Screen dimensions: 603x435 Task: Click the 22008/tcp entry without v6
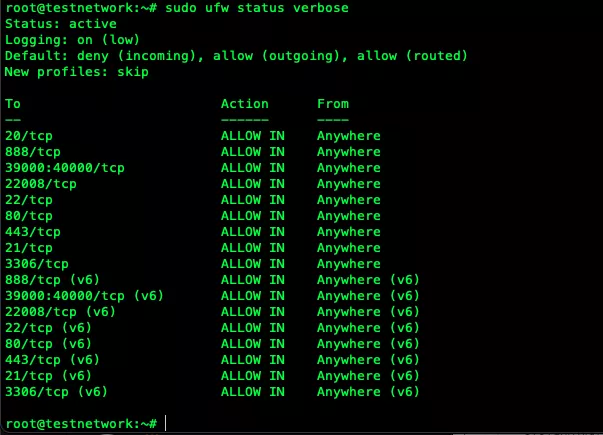click(41, 184)
